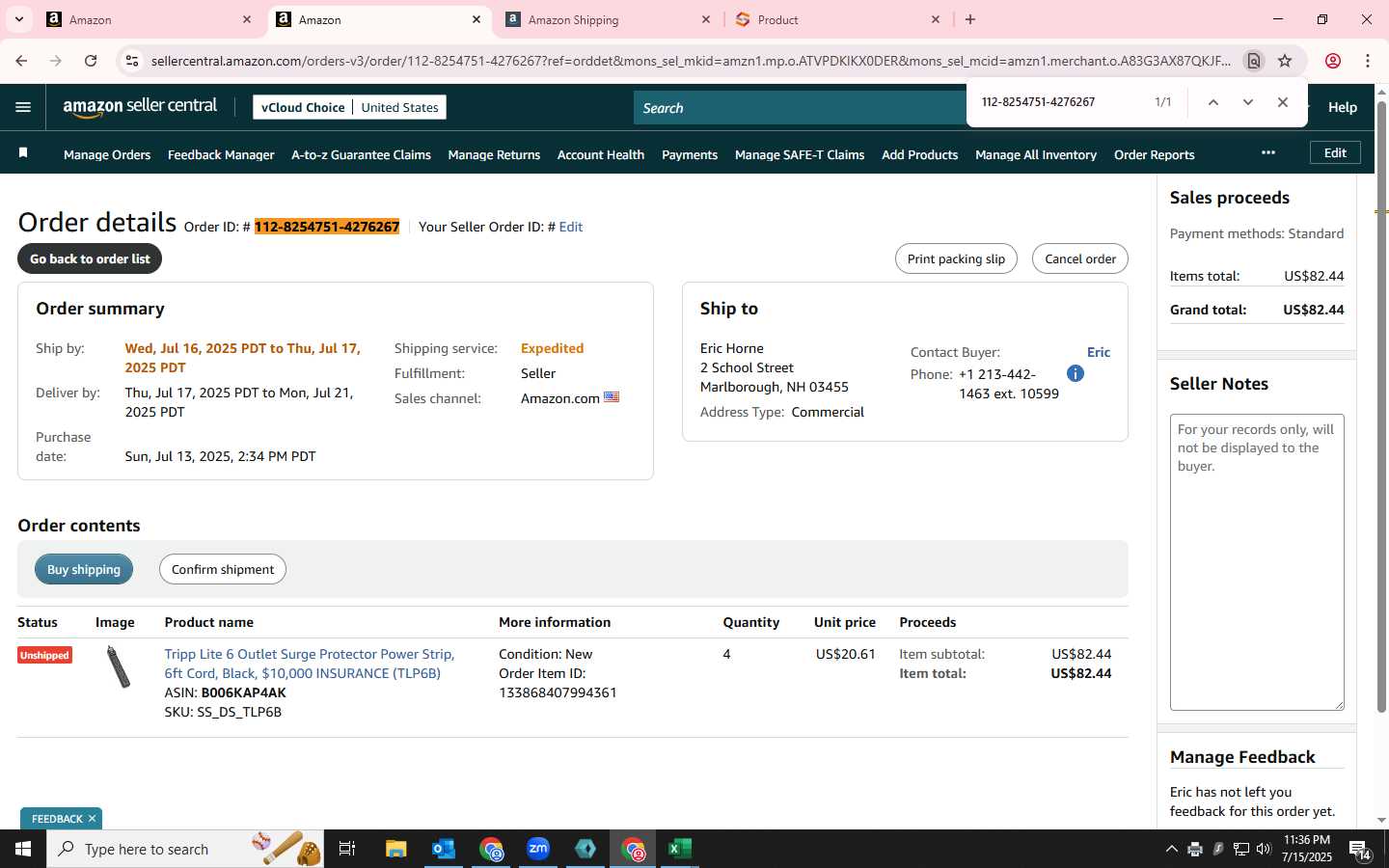Open Outlook from the taskbar

[x=443, y=849]
